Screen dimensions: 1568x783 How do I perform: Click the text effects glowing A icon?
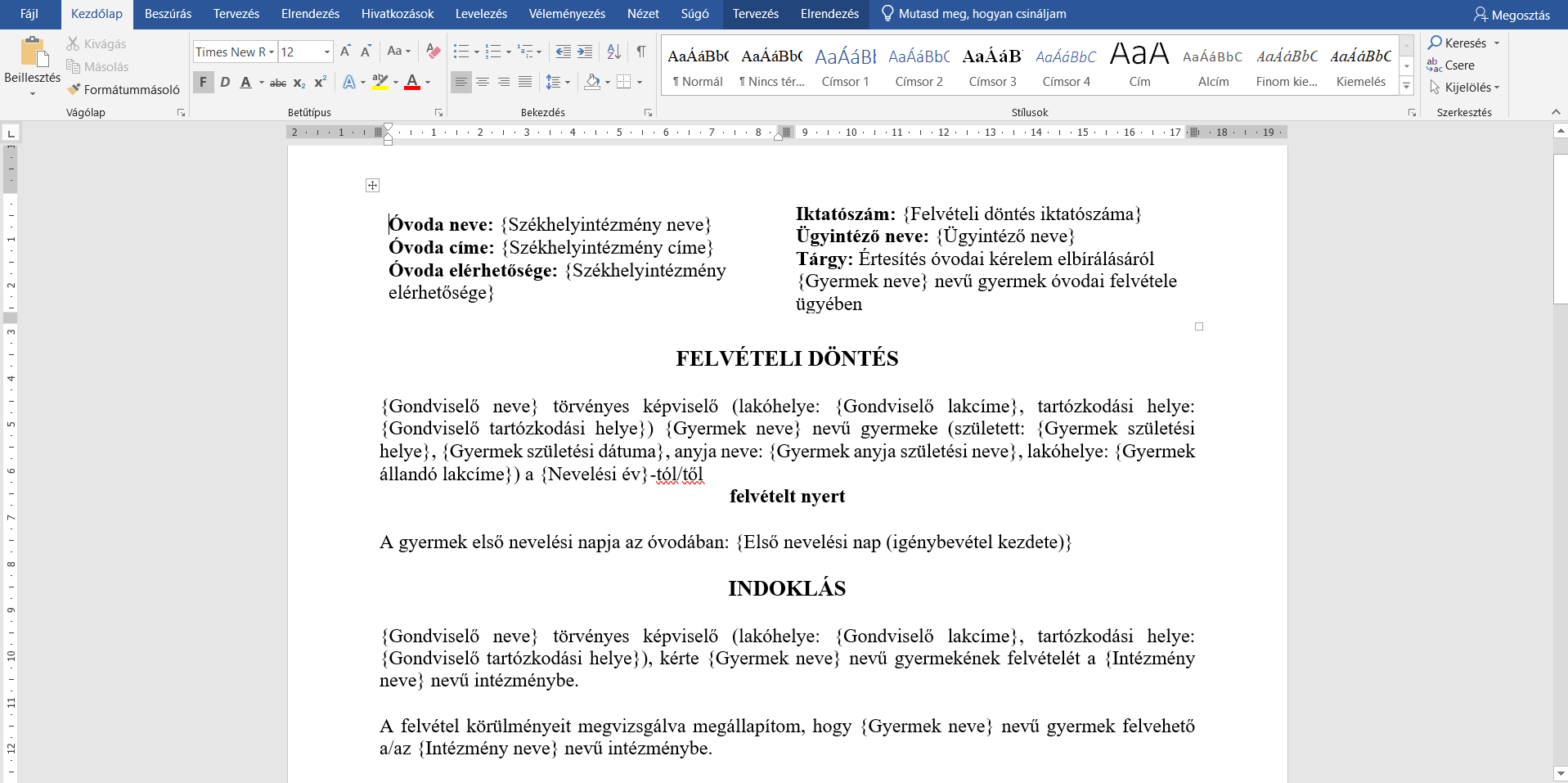pyautogui.click(x=349, y=83)
